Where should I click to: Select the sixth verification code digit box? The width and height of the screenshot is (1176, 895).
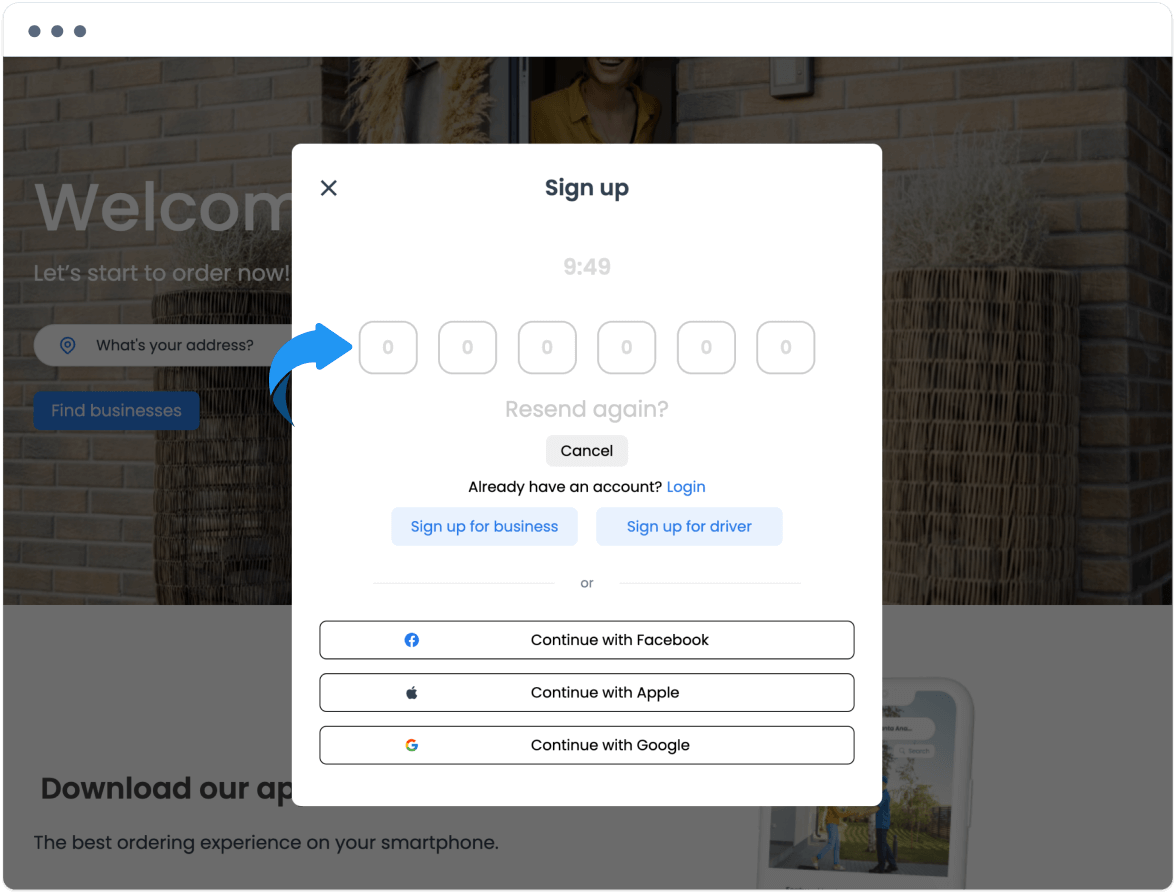pyautogui.click(x=785, y=347)
